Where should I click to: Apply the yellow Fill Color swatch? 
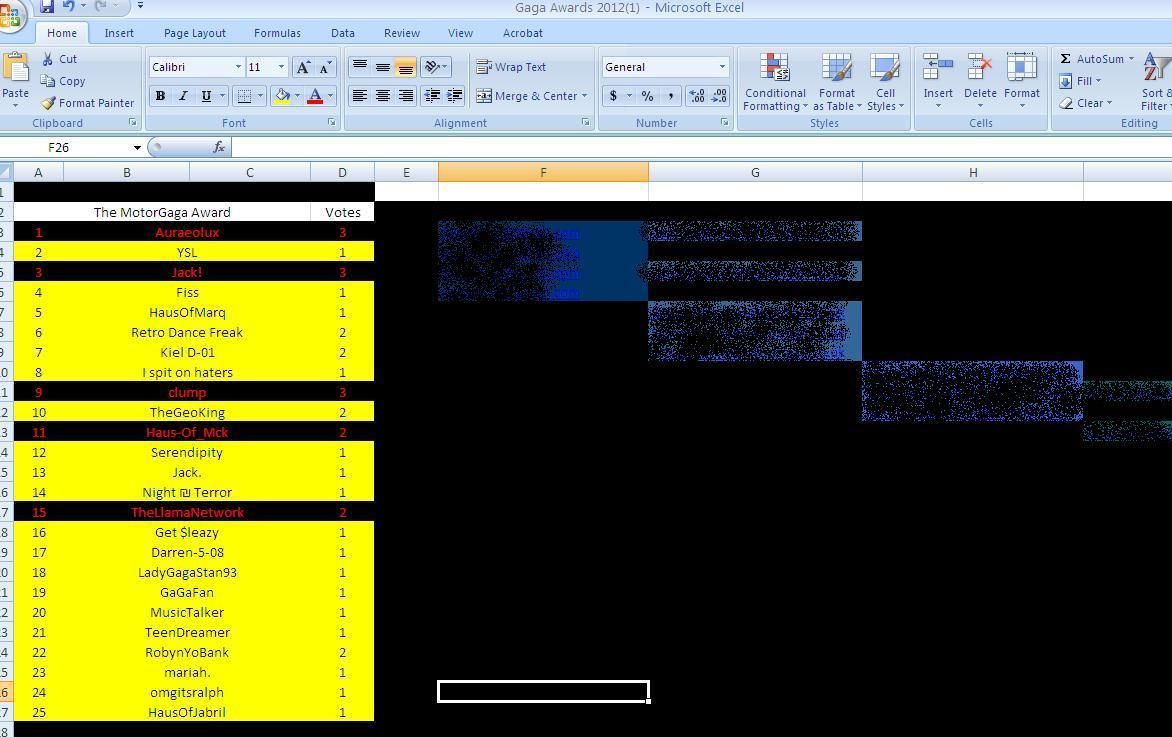(x=282, y=96)
